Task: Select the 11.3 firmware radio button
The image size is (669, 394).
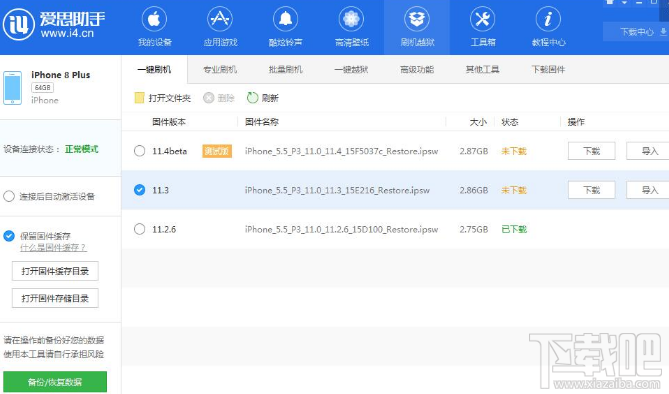Action: (x=140, y=190)
